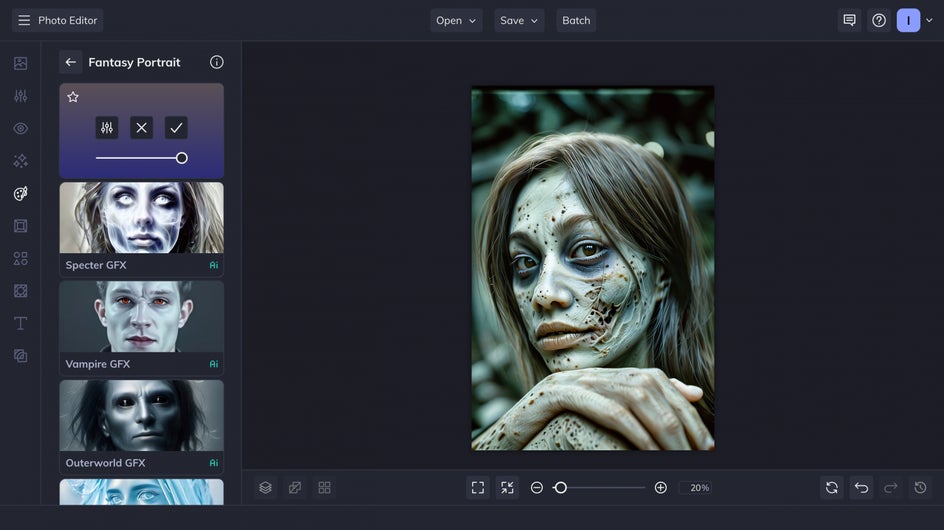The width and height of the screenshot is (944, 530).
Task: Select the Artsy palette sidebar icon
Action: pyautogui.click(x=20, y=193)
